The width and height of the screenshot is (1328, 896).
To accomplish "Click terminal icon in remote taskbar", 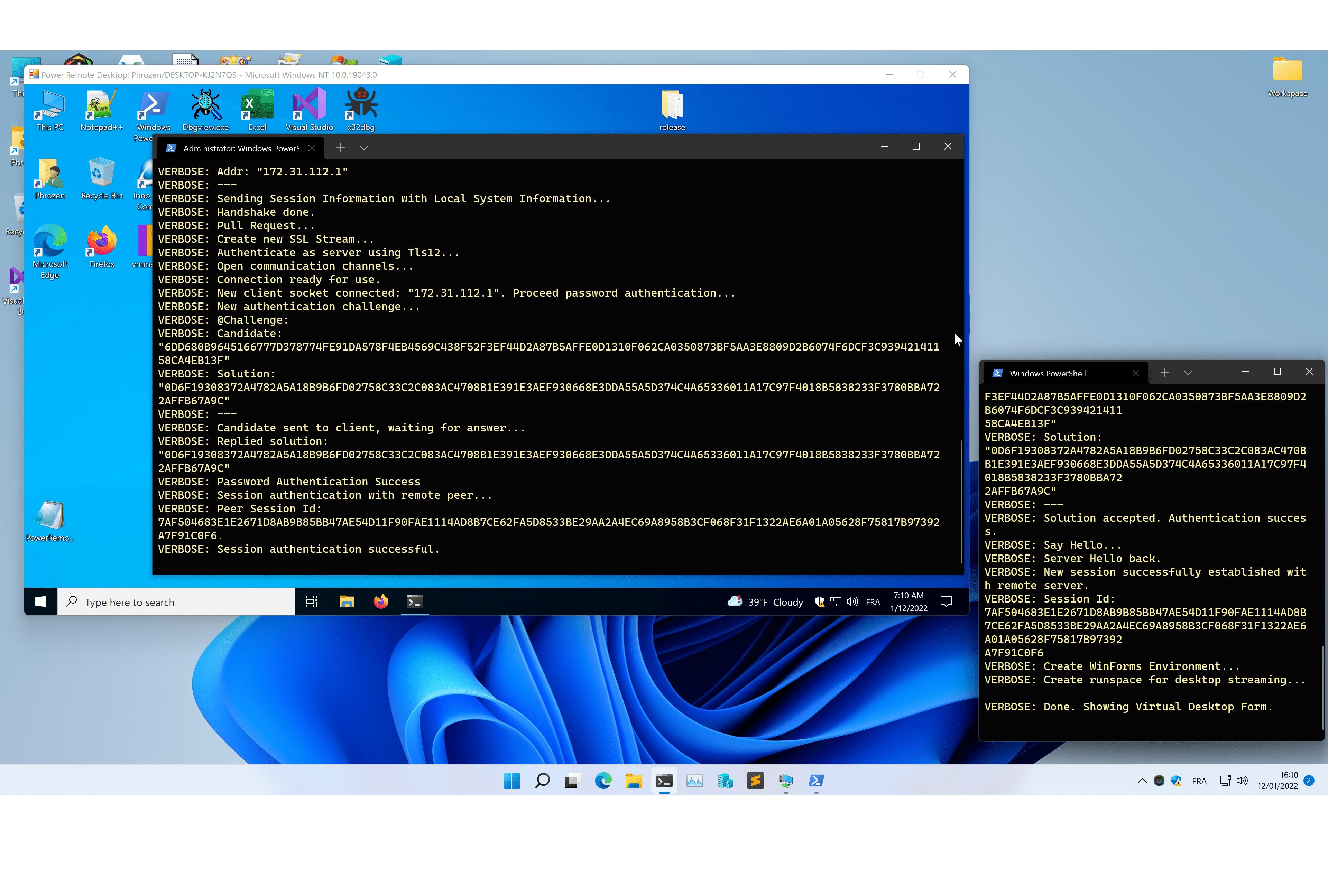I will 415,601.
